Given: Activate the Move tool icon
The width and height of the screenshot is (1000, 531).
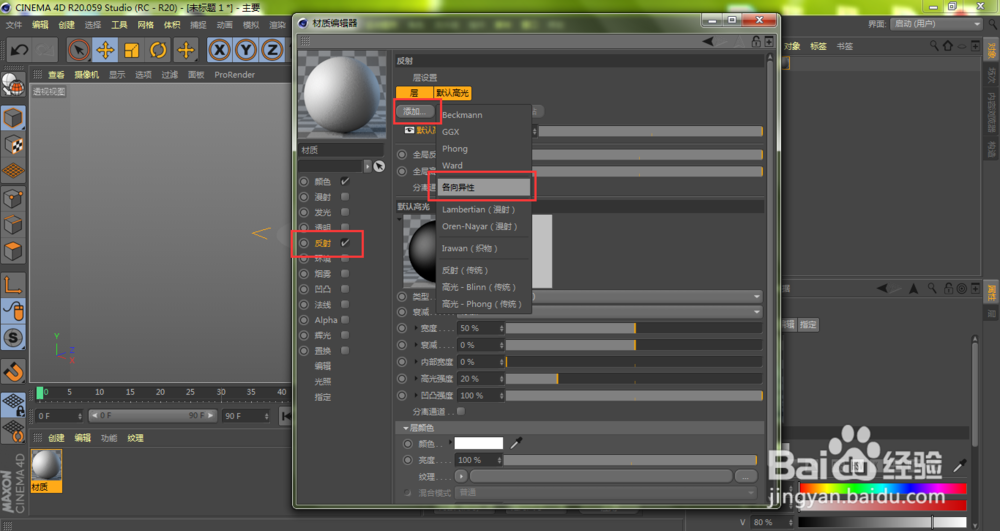Looking at the screenshot, I should (x=105, y=50).
